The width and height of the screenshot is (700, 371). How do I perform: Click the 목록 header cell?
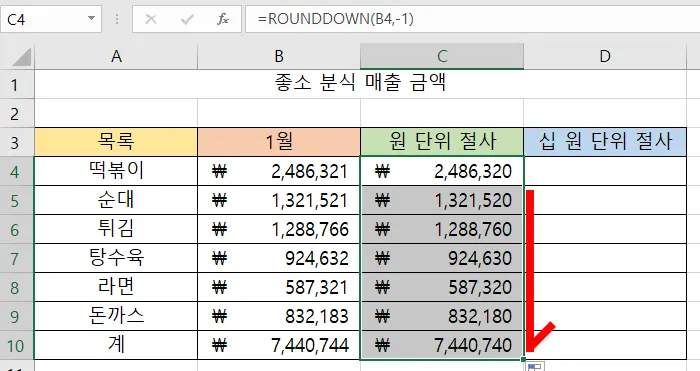click(x=116, y=142)
